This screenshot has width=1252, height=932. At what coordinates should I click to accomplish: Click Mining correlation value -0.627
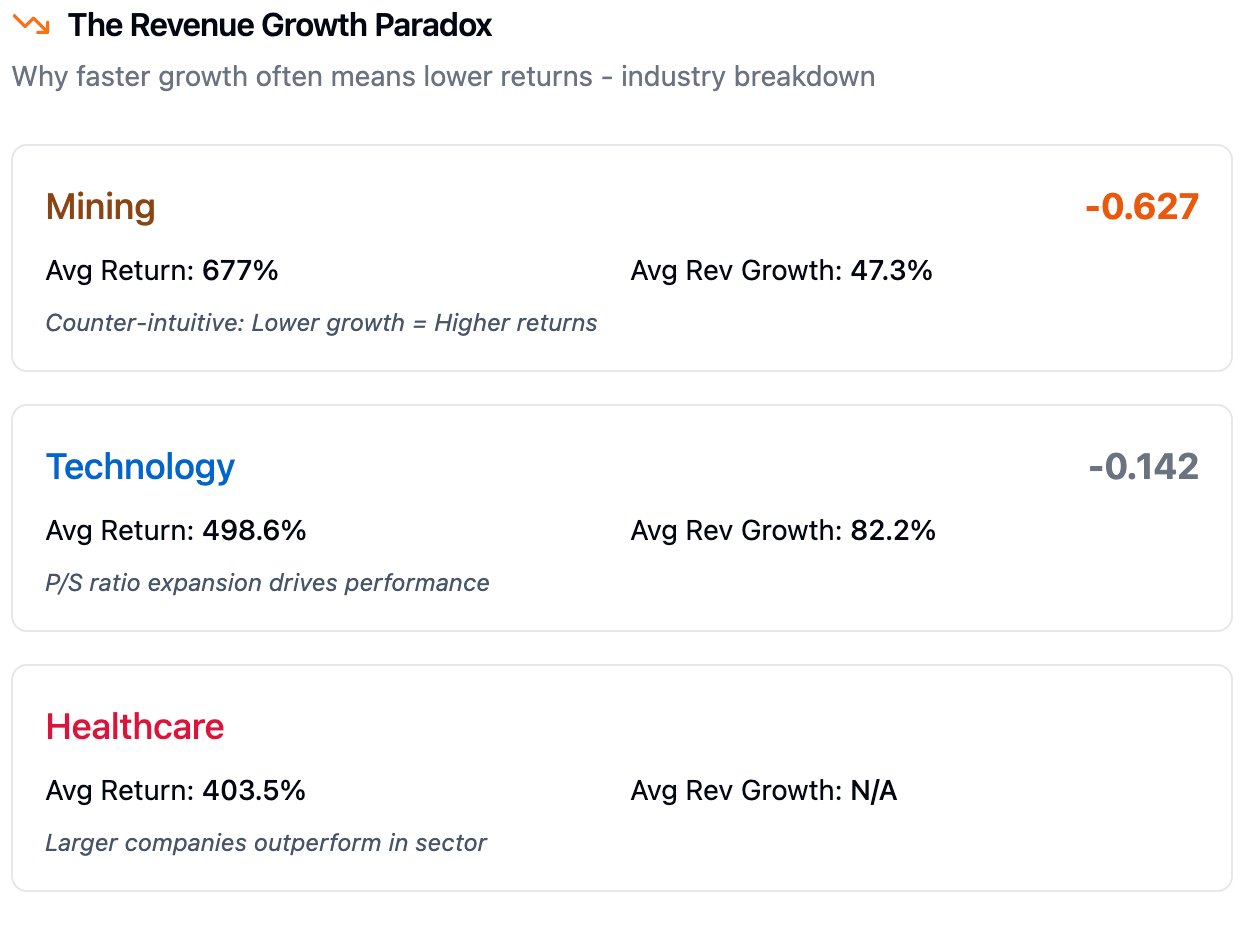coord(1141,207)
